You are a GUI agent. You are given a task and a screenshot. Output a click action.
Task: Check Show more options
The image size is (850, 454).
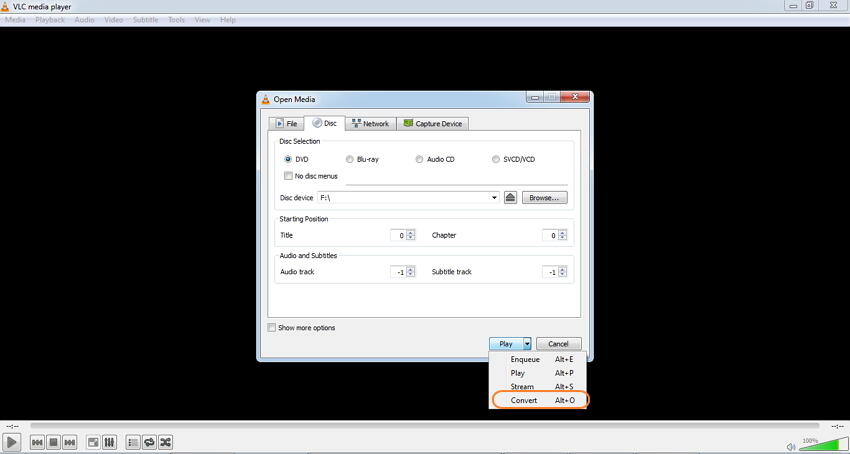coord(271,328)
